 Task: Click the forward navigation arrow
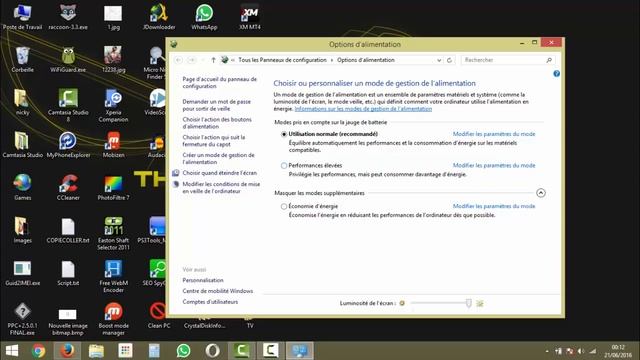191,60
